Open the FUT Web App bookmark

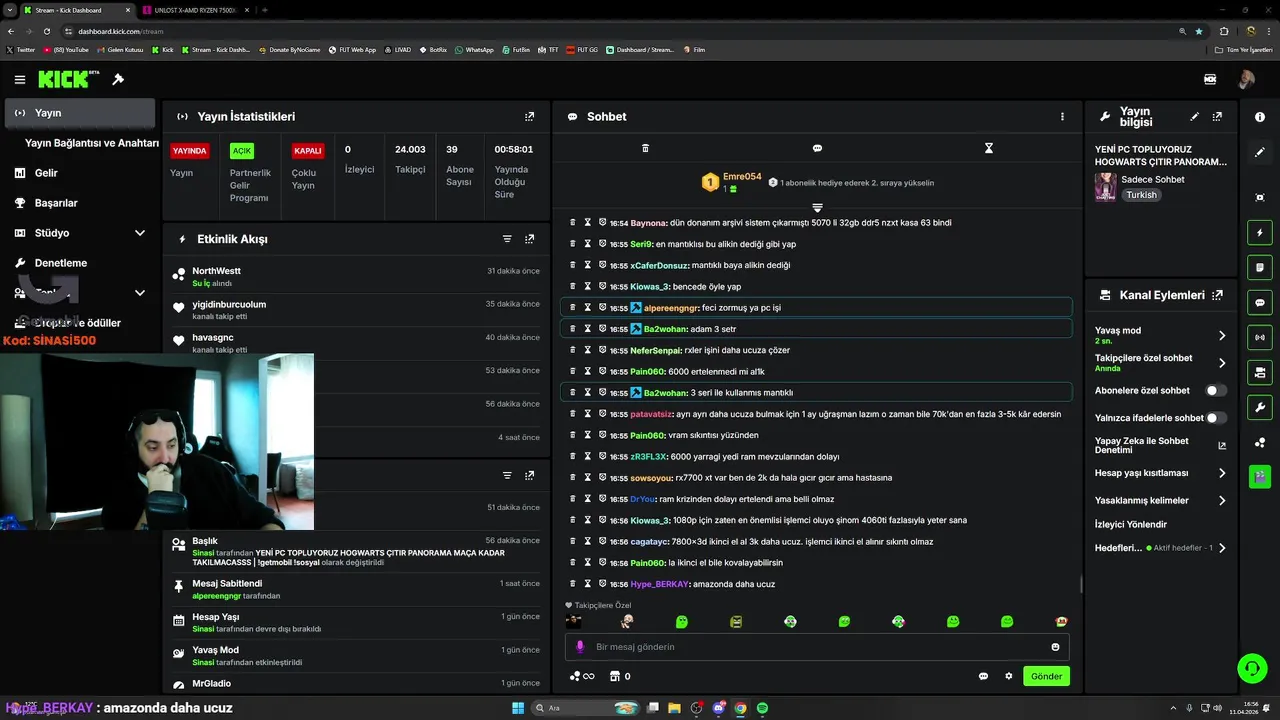(x=352, y=49)
